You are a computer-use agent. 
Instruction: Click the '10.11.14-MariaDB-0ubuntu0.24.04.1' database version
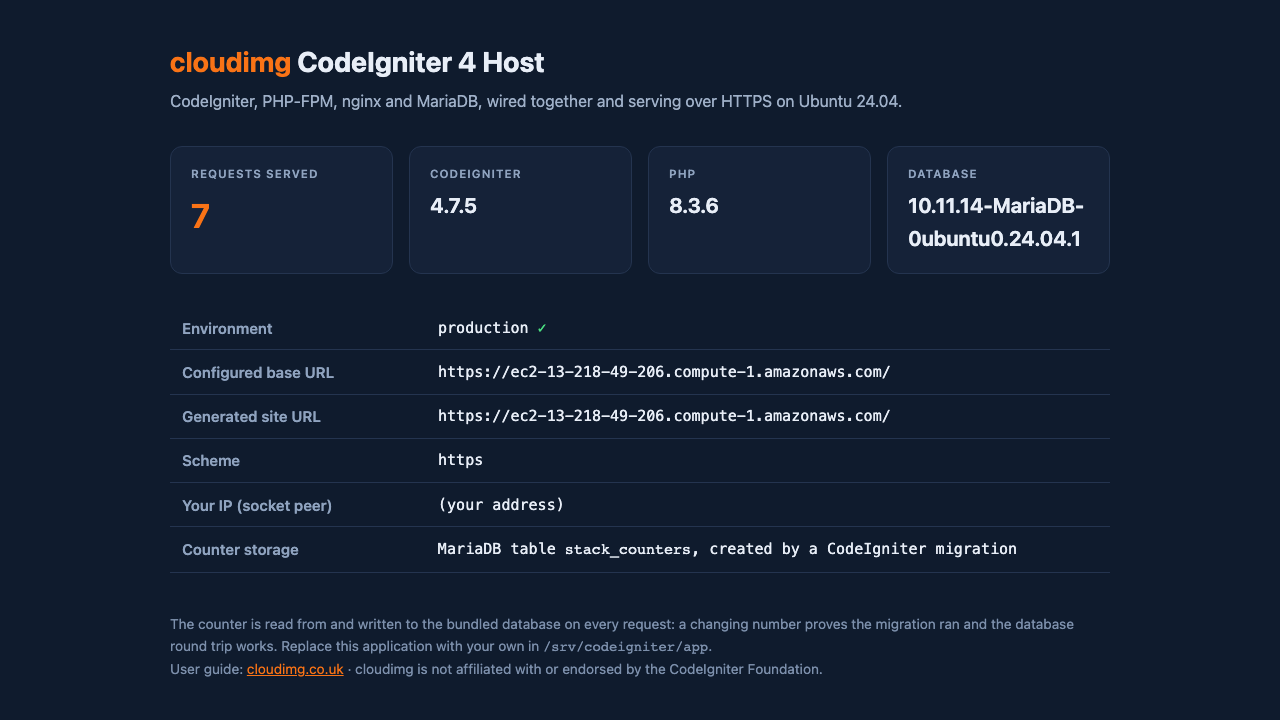[x=996, y=223]
